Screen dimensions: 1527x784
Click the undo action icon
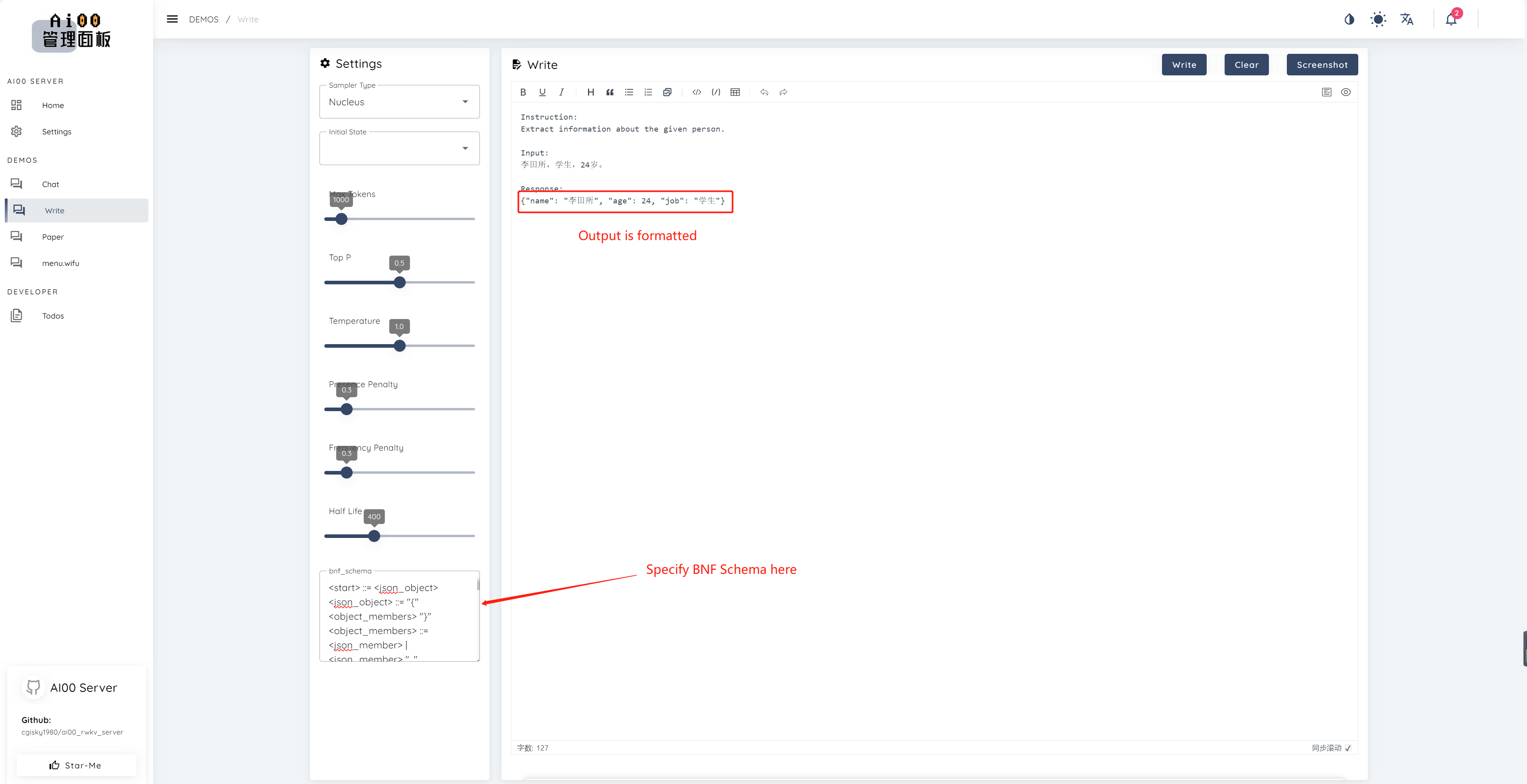[x=764, y=92]
